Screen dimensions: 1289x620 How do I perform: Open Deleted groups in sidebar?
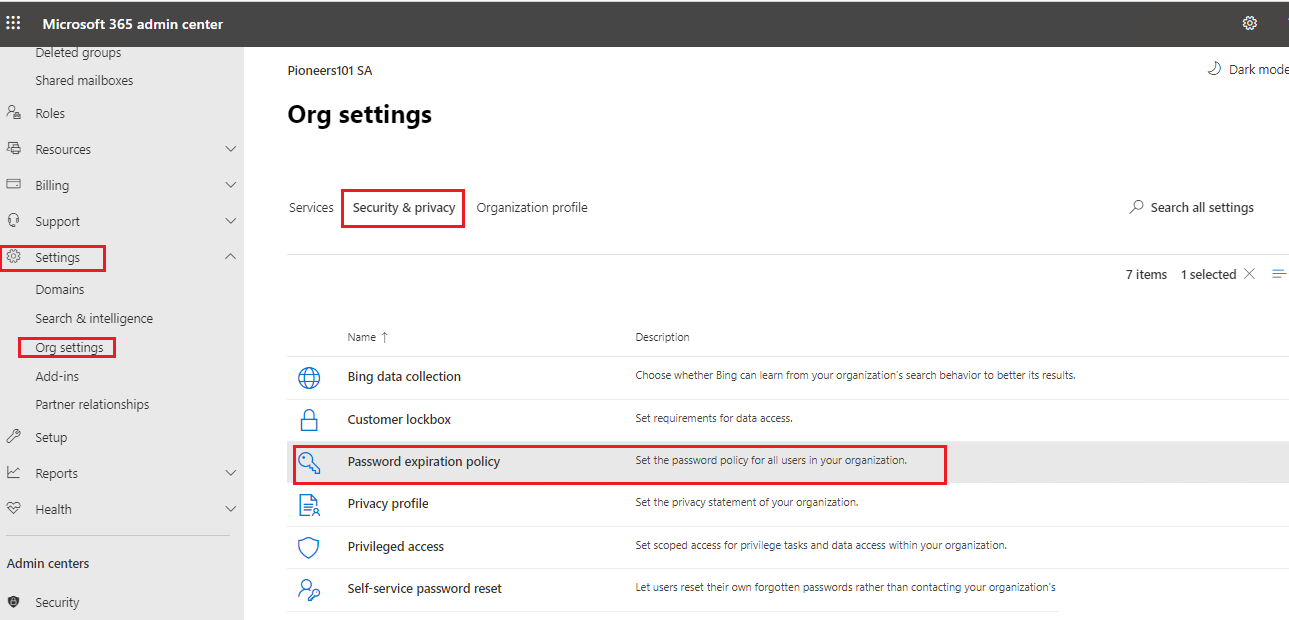tap(78, 52)
